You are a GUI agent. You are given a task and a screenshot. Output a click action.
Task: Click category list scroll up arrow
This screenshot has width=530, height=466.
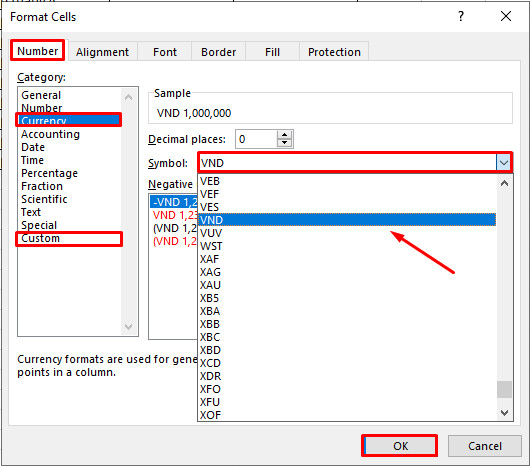[128, 97]
